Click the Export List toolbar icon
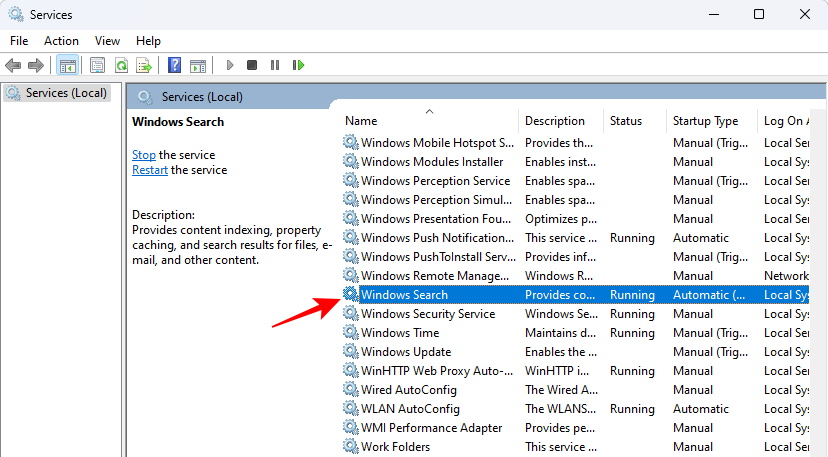Screen dimensions: 828x457 coord(144,66)
